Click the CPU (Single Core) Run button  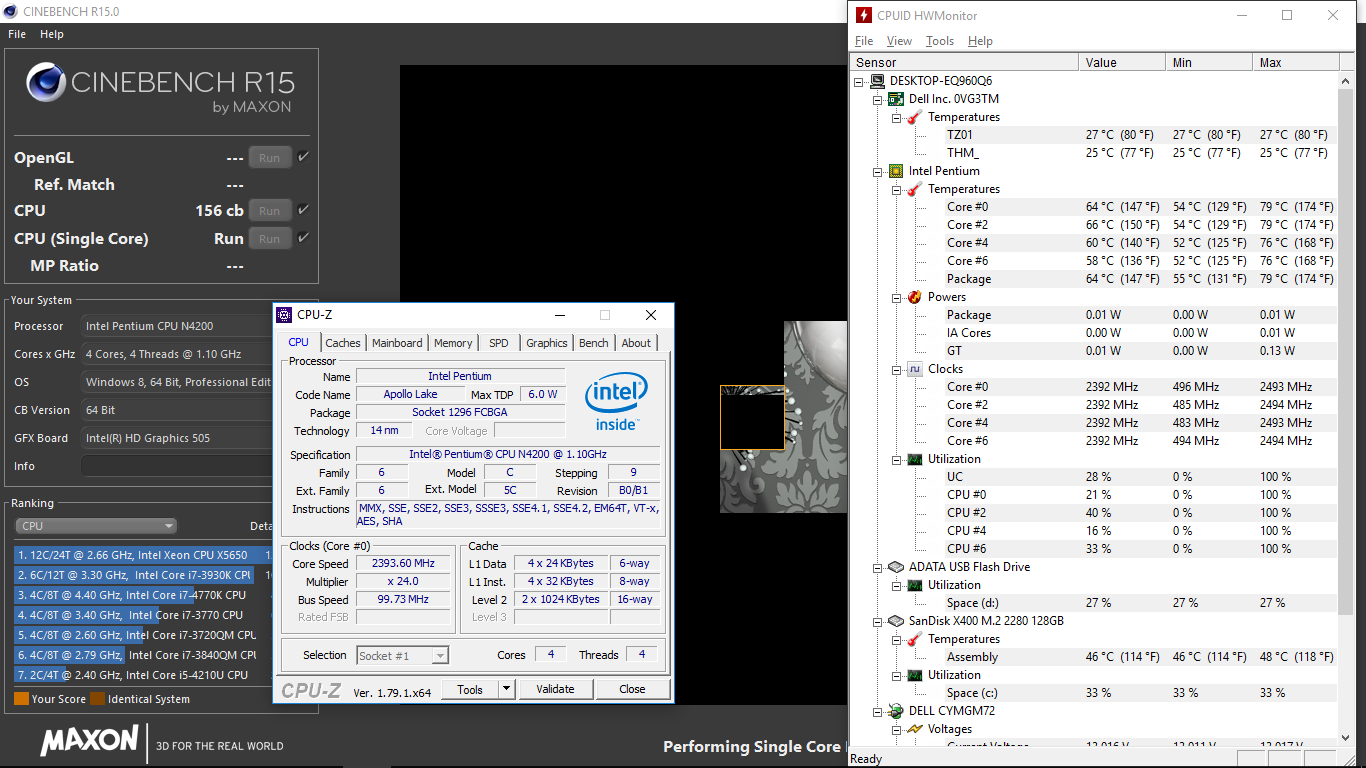[x=270, y=238]
